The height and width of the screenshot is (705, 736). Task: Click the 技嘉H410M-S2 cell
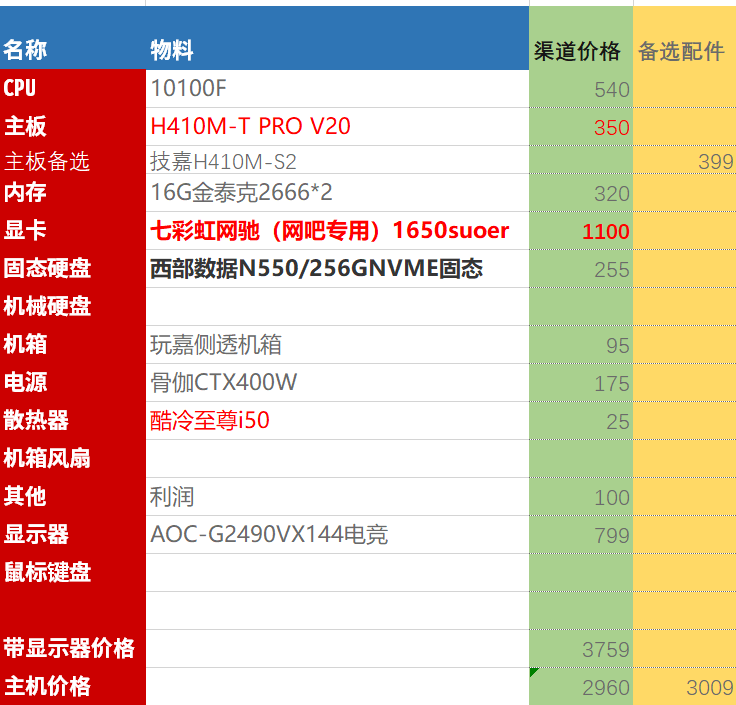[x=337, y=160]
